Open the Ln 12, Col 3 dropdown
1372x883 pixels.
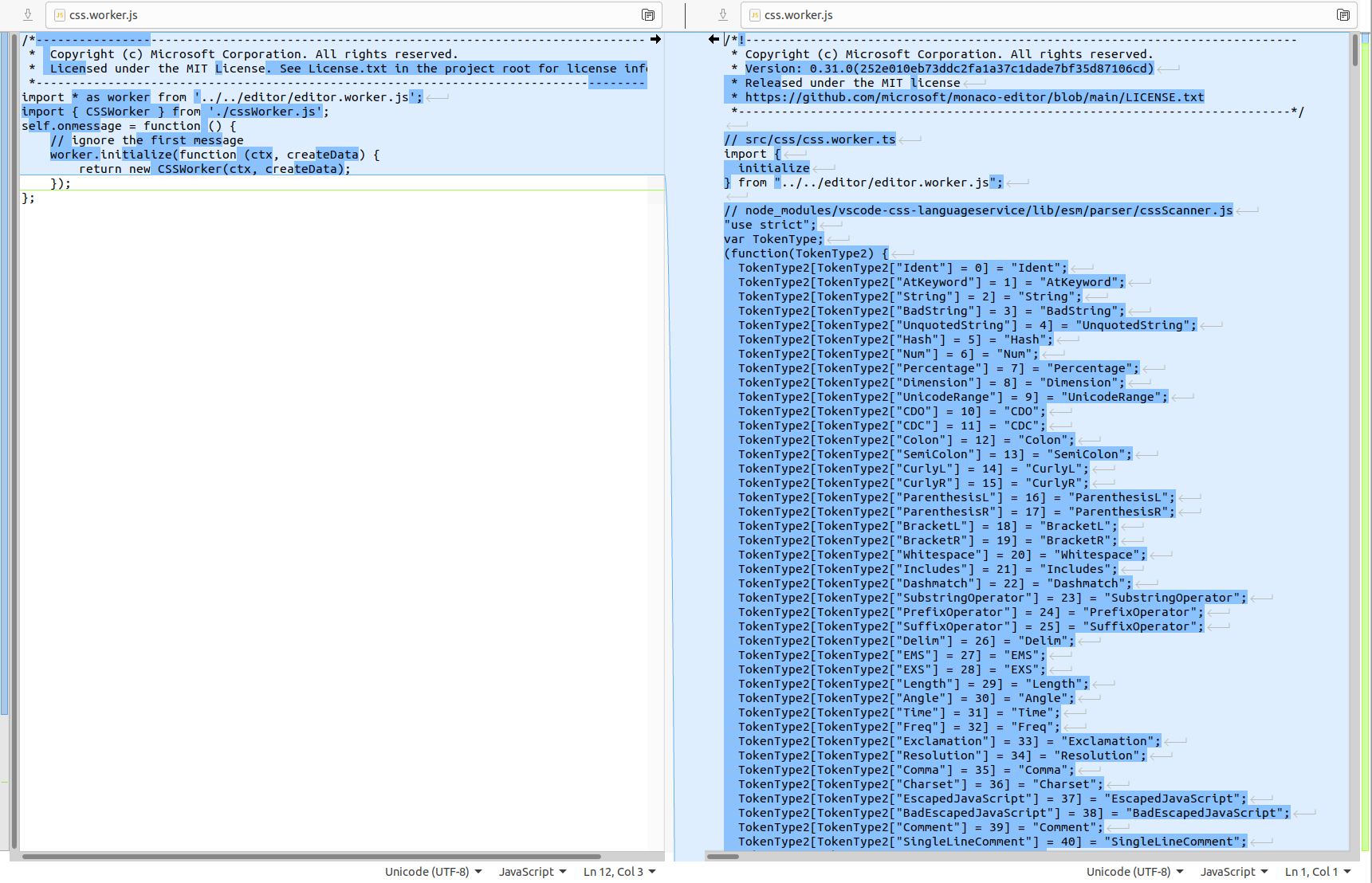(619, 871)
